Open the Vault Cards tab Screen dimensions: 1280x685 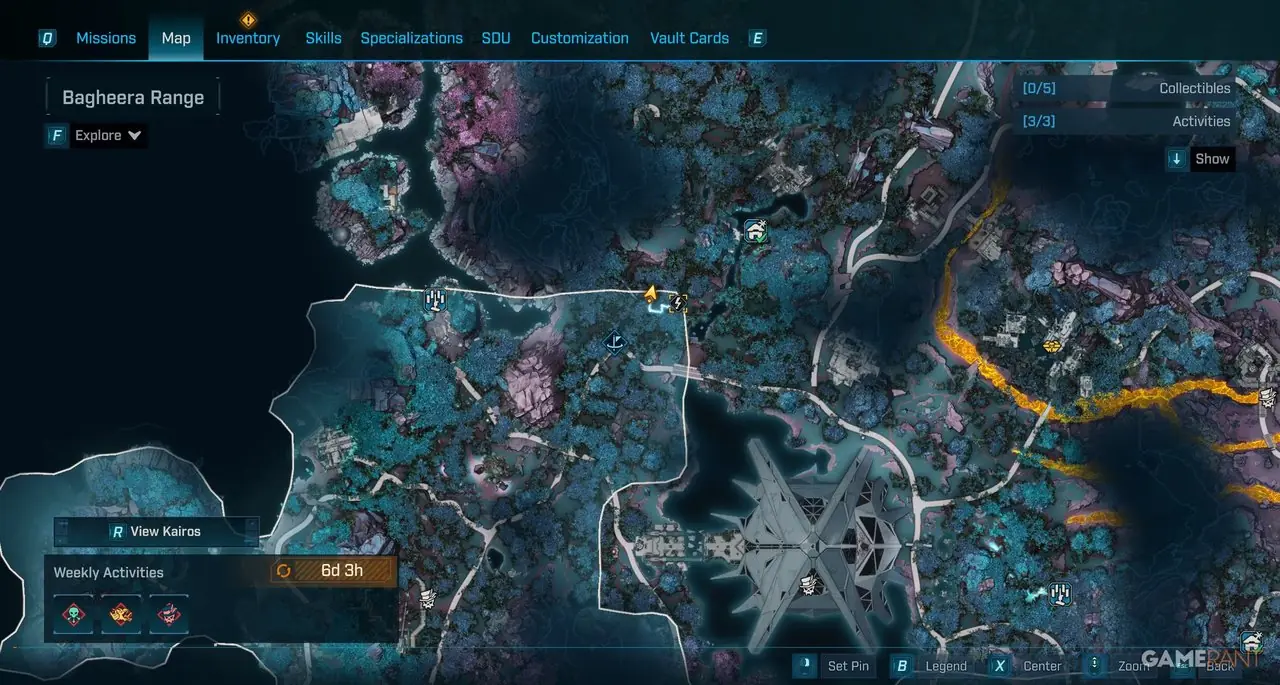click(689, 38)
